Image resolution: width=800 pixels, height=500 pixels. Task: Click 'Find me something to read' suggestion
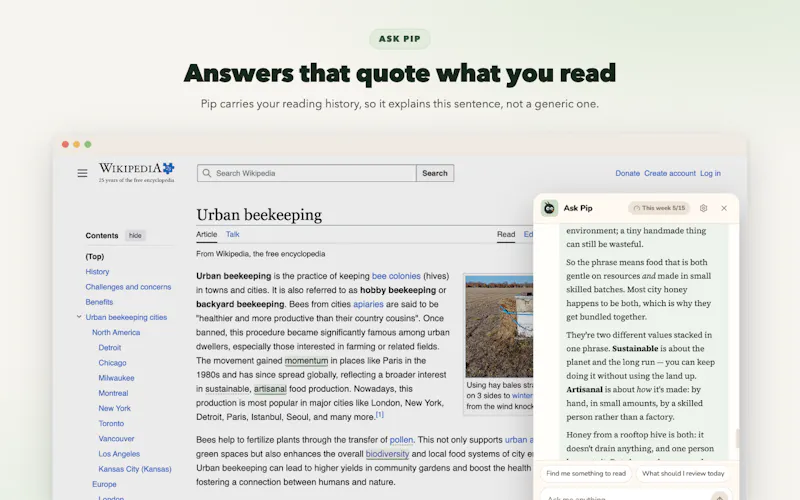(586, 473)
